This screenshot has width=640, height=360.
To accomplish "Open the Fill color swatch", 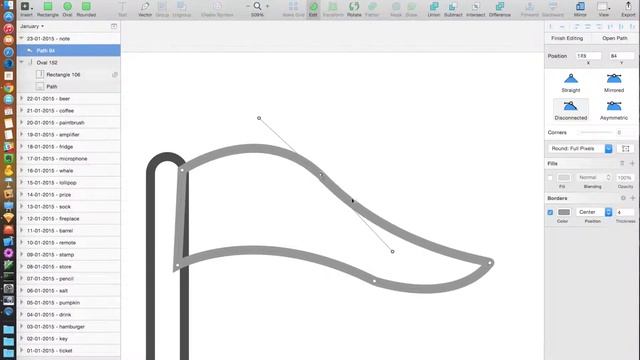I will coord(564,178).
